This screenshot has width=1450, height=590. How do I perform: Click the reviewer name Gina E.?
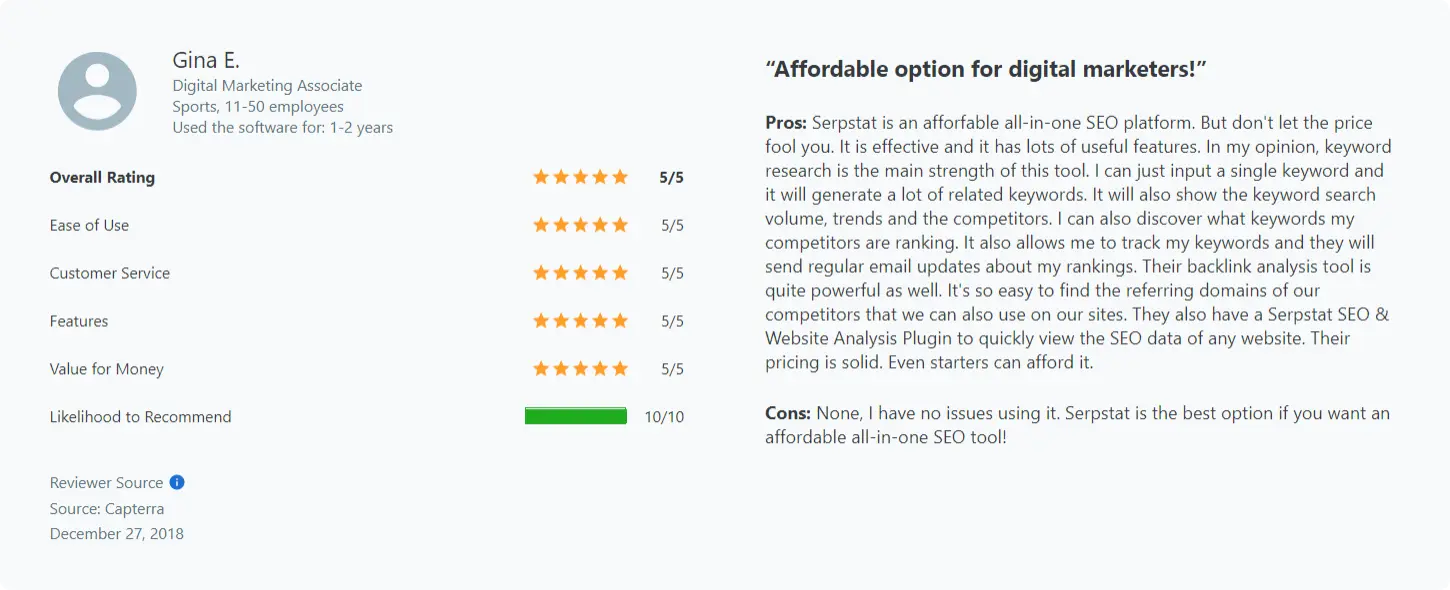206,61
